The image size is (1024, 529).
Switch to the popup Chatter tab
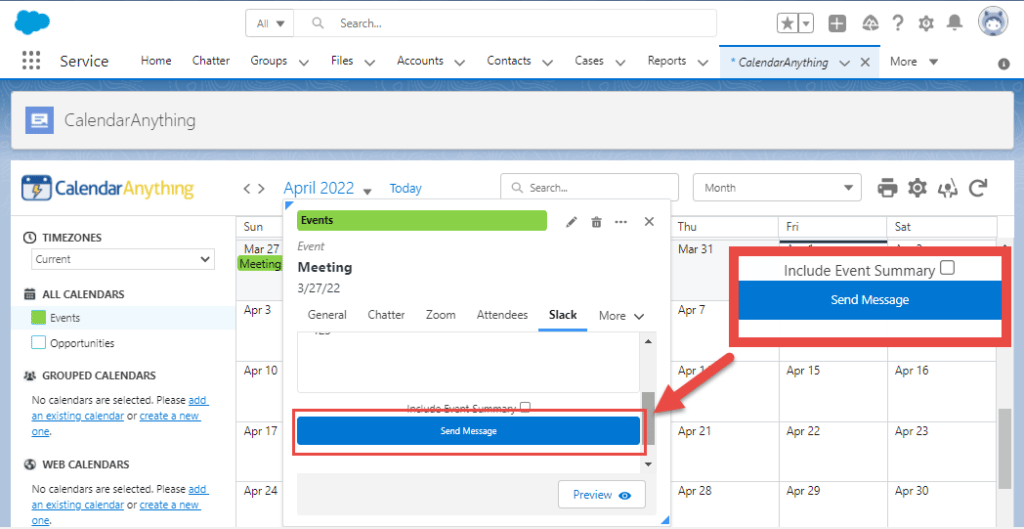tap(386, 315)
